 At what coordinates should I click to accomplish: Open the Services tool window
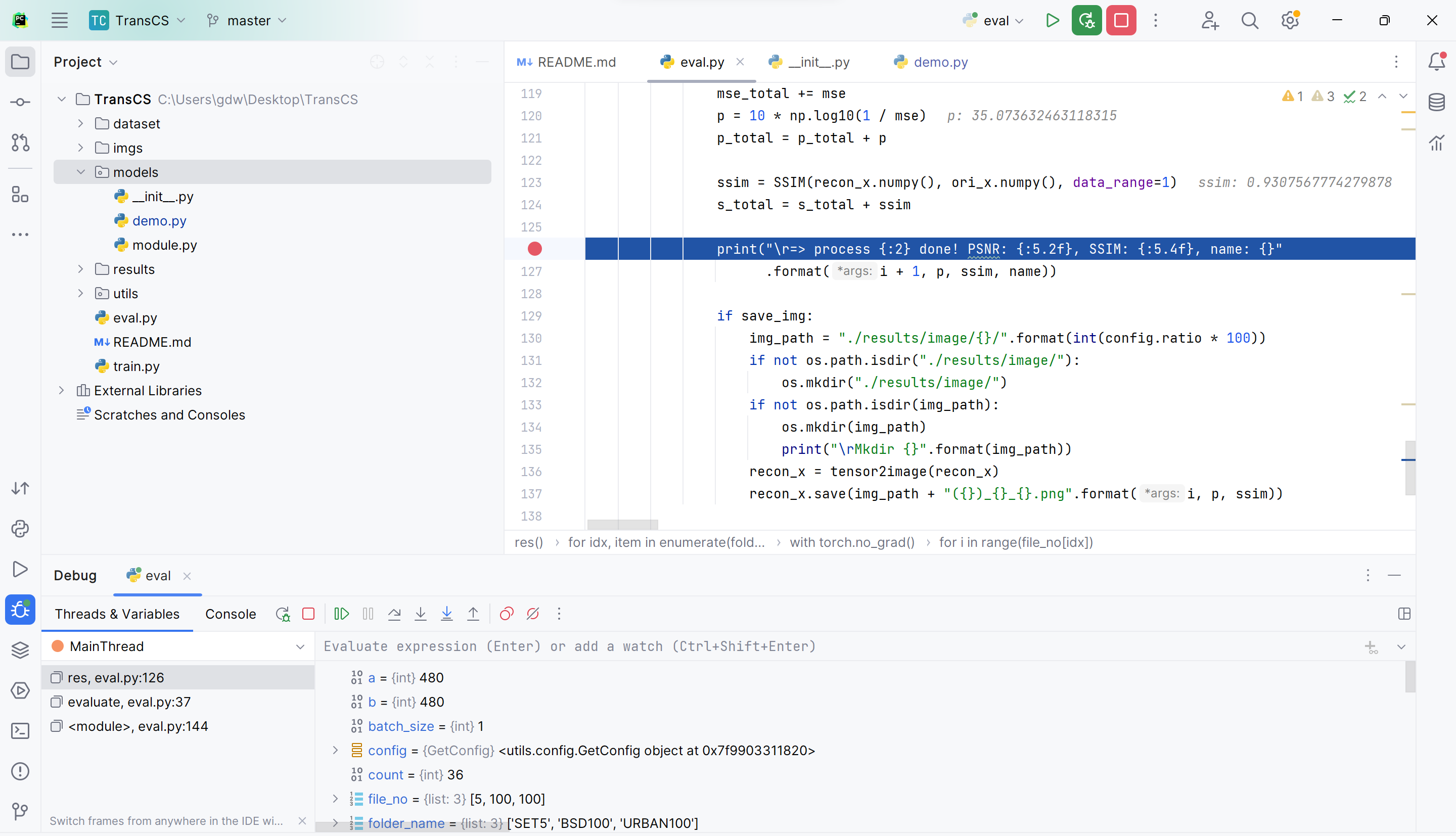coord(20,690)
